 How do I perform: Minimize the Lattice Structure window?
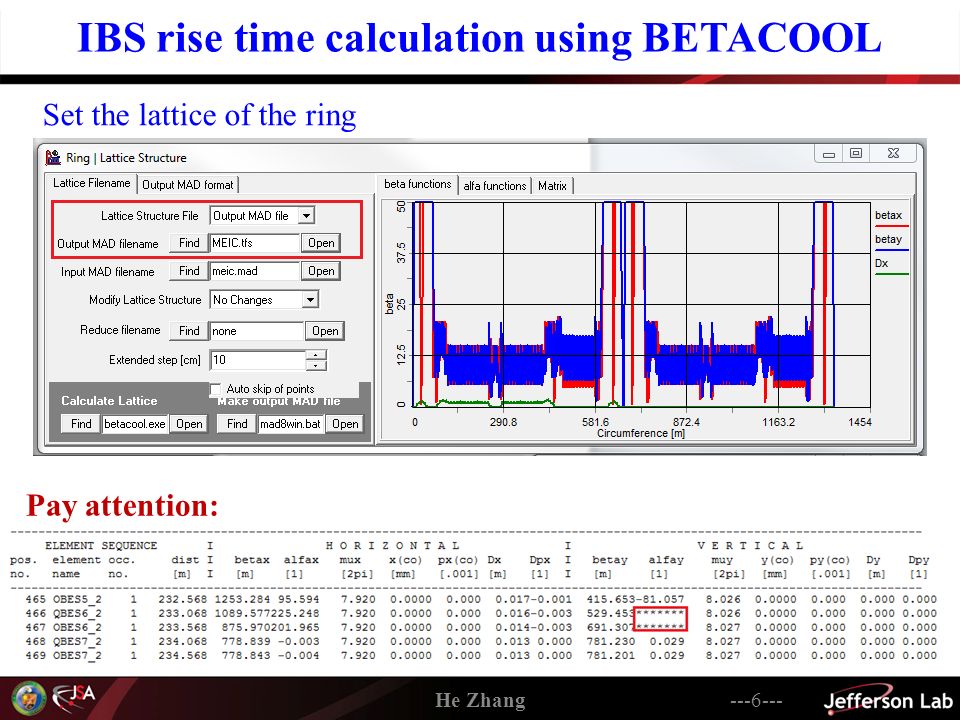829,154
